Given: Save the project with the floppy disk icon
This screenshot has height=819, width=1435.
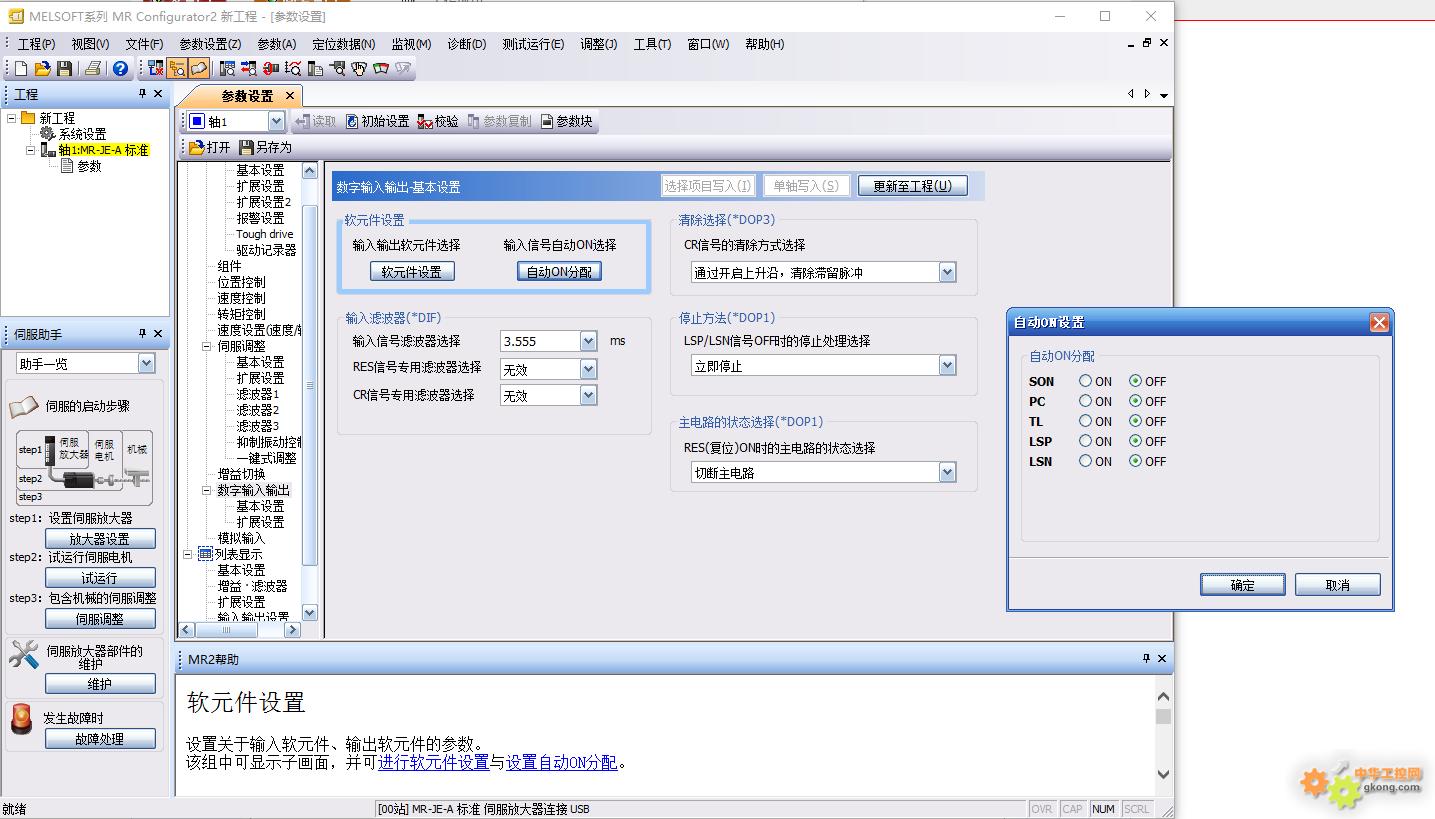Looking at the screenshot, I should 64,68.
